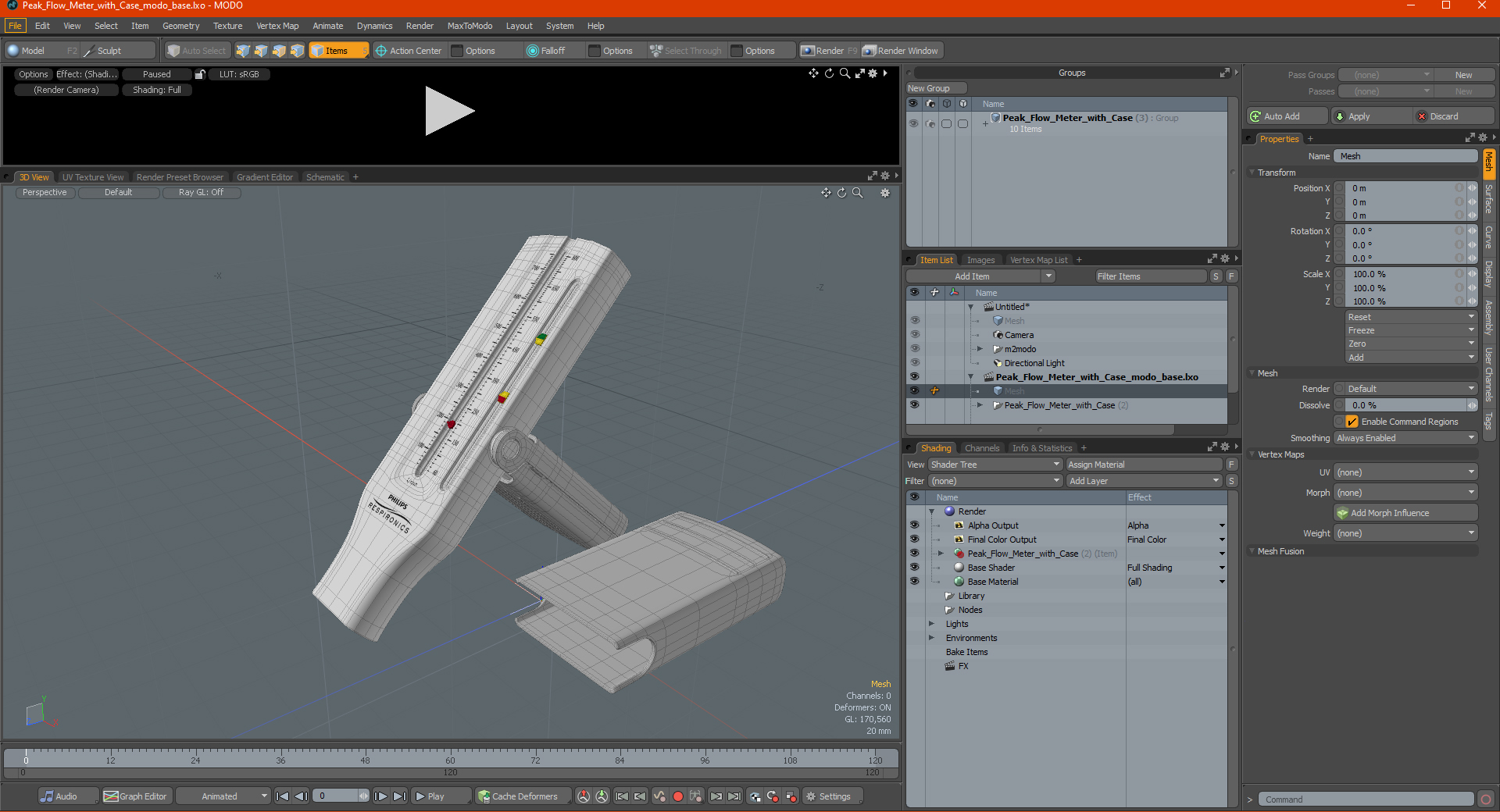Open the Render Default dropdown in Mesh
This screenshot has height=812, width=1500.
tap(1411, 389)
